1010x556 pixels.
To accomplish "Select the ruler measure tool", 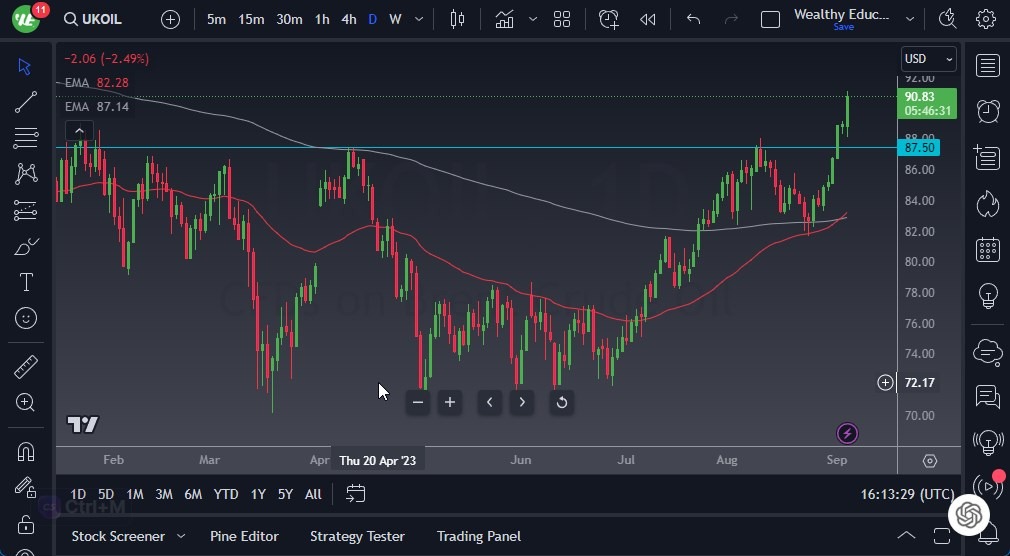I will pos(26,367).
